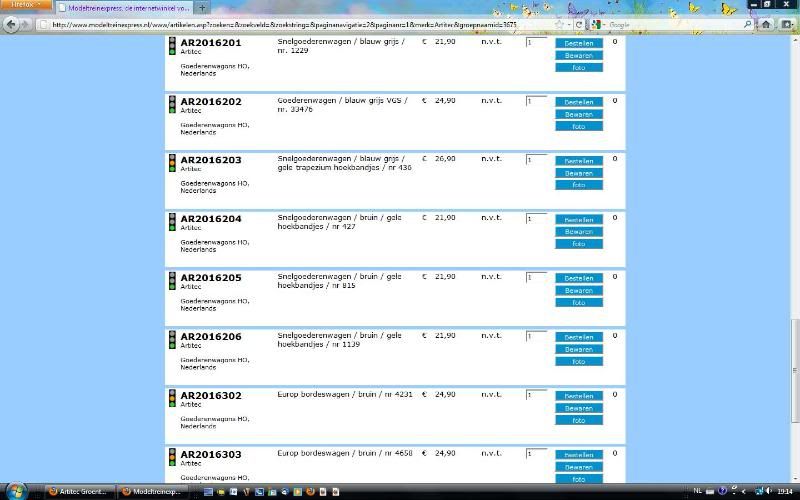Order article AR2016204 via Bestellen
This screenshot has width=800, height=500.
pos(579,219)
